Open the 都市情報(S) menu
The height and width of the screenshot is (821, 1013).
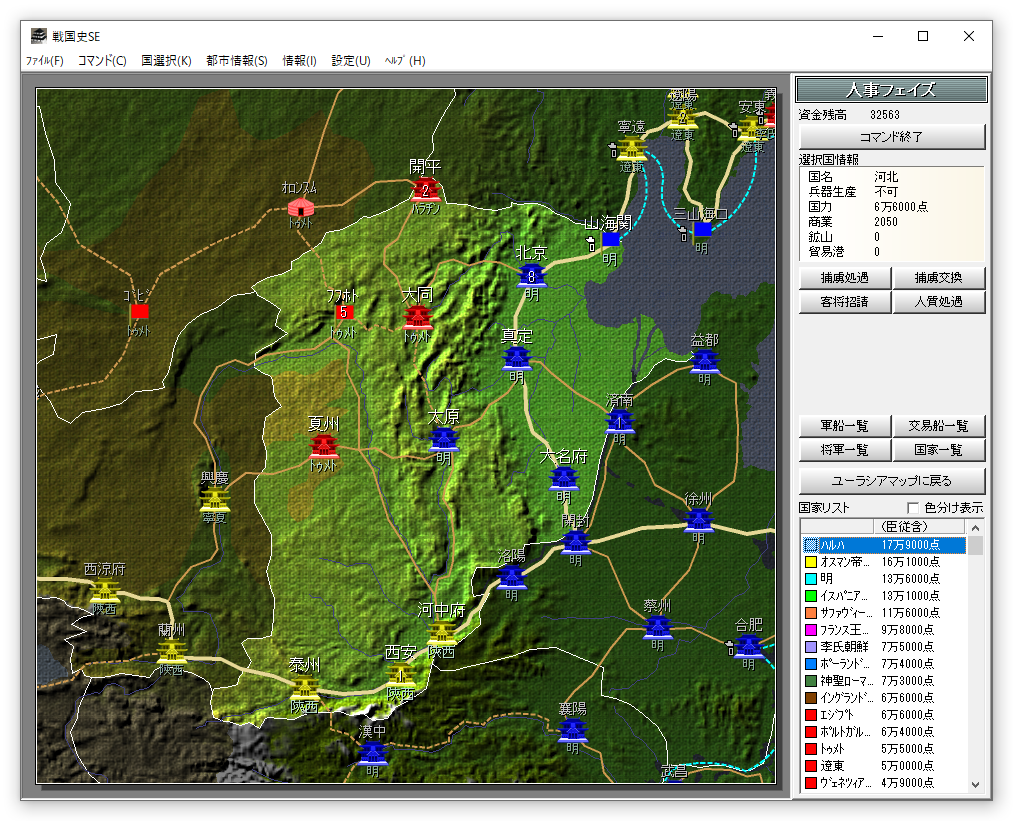click(x=237, y=61)
